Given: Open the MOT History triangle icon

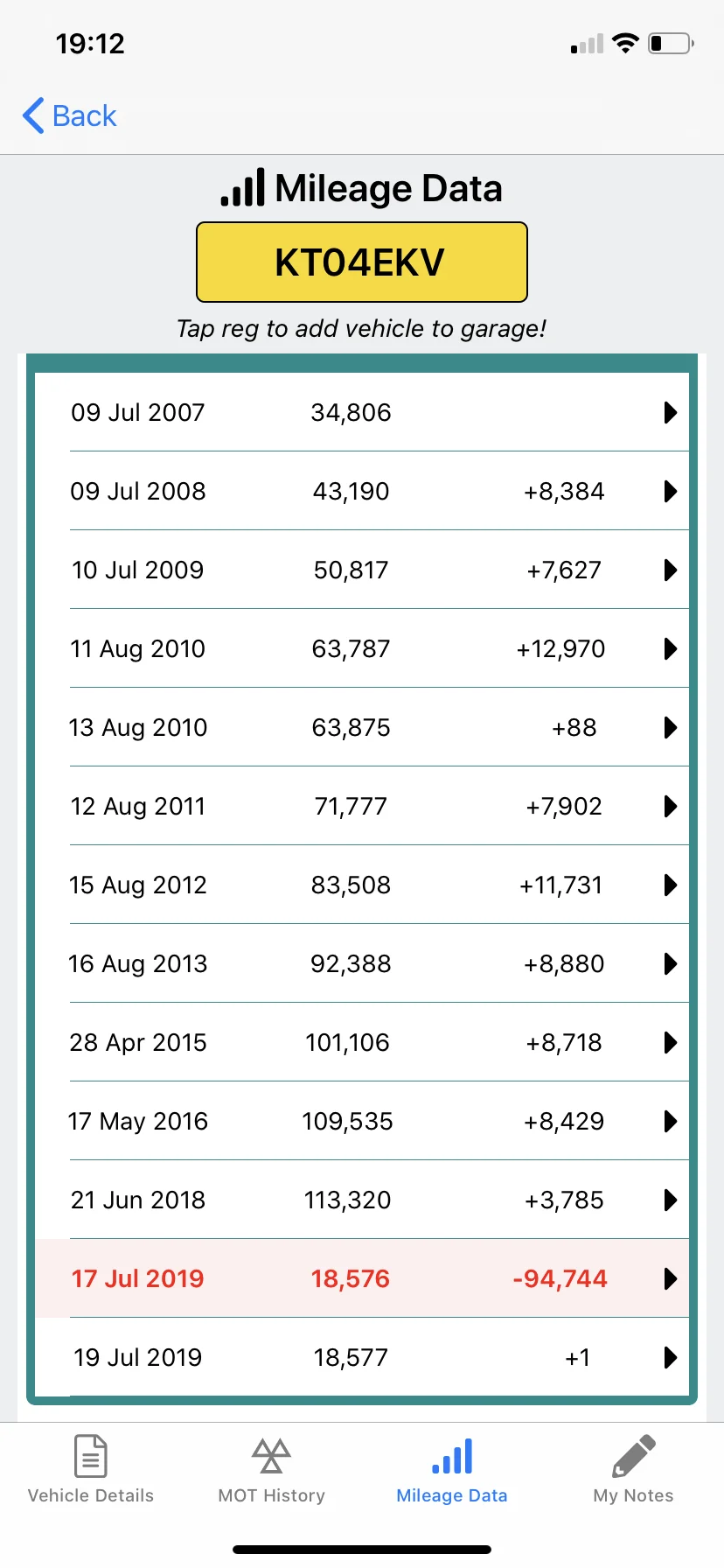Looking at the screenshot, I should pos(271,1456).
